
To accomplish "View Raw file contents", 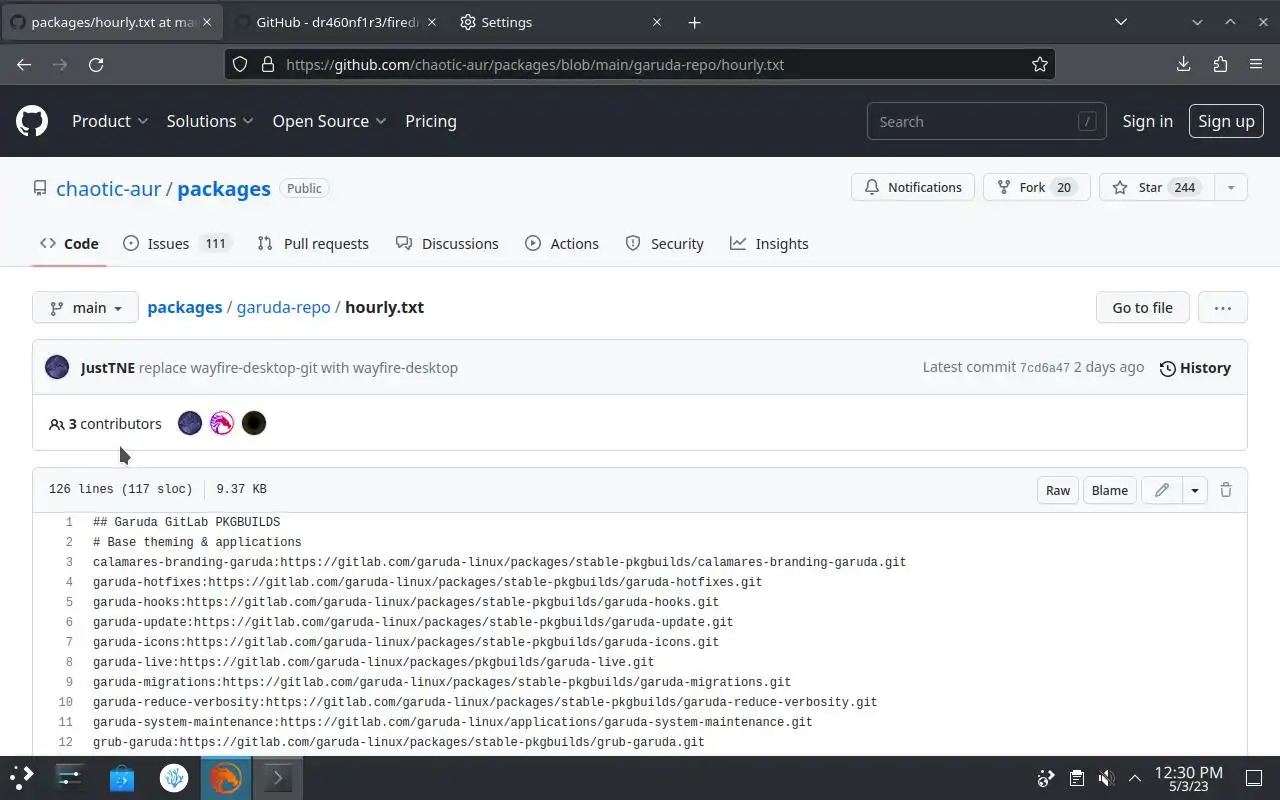I will click(1058, 490).
